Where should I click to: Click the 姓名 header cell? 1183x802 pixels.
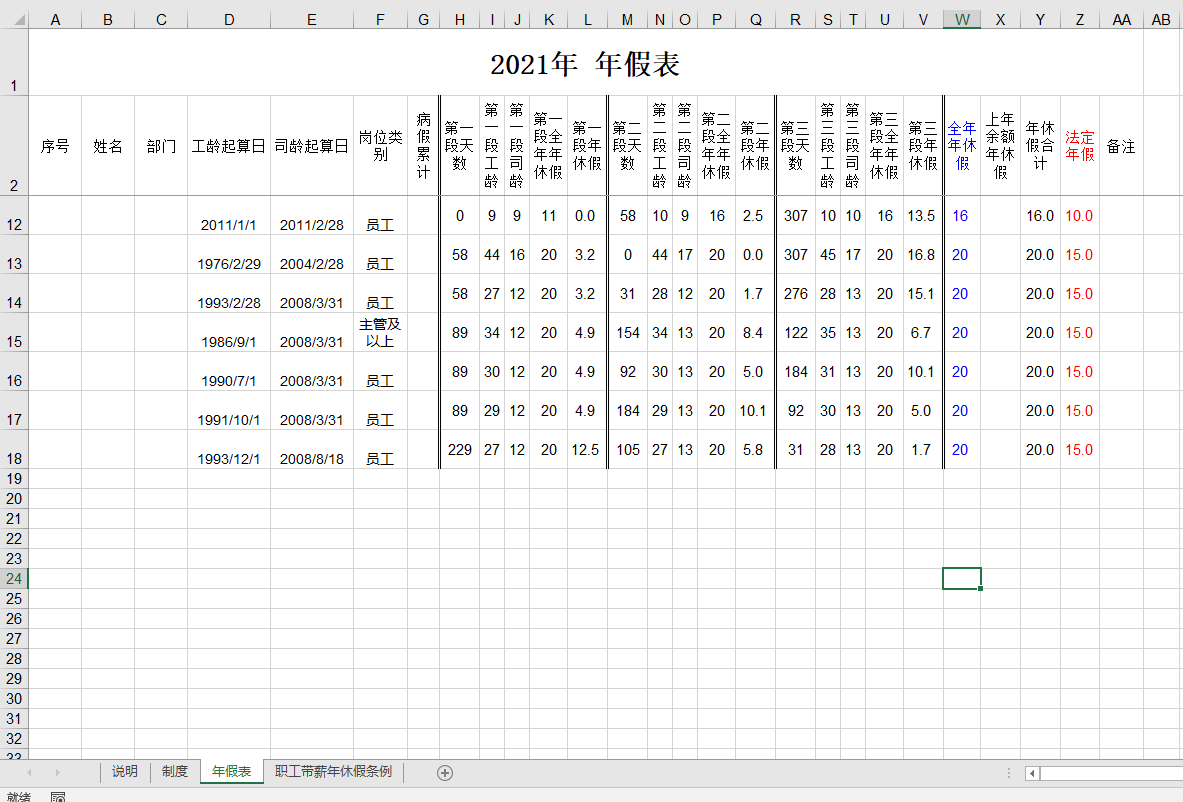(108, 146)
